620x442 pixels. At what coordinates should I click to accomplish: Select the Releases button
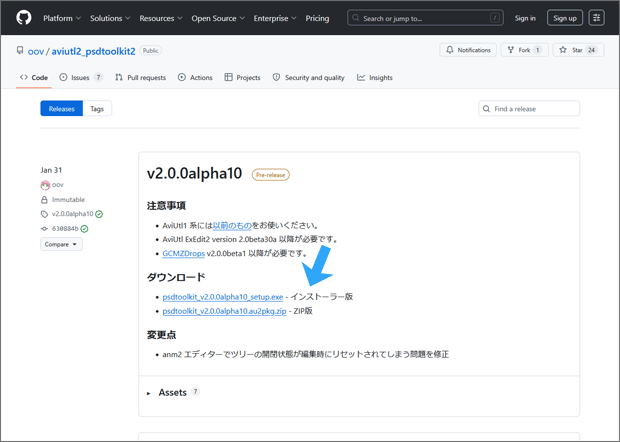(62, 109)
